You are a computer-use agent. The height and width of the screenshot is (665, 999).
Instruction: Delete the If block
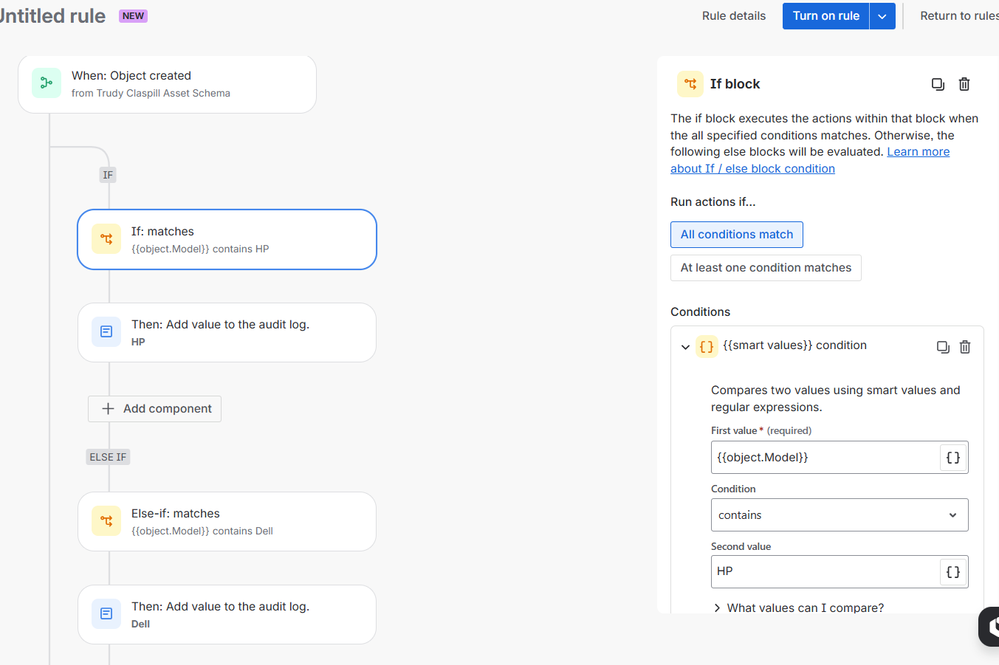click(x=964, y=85)
